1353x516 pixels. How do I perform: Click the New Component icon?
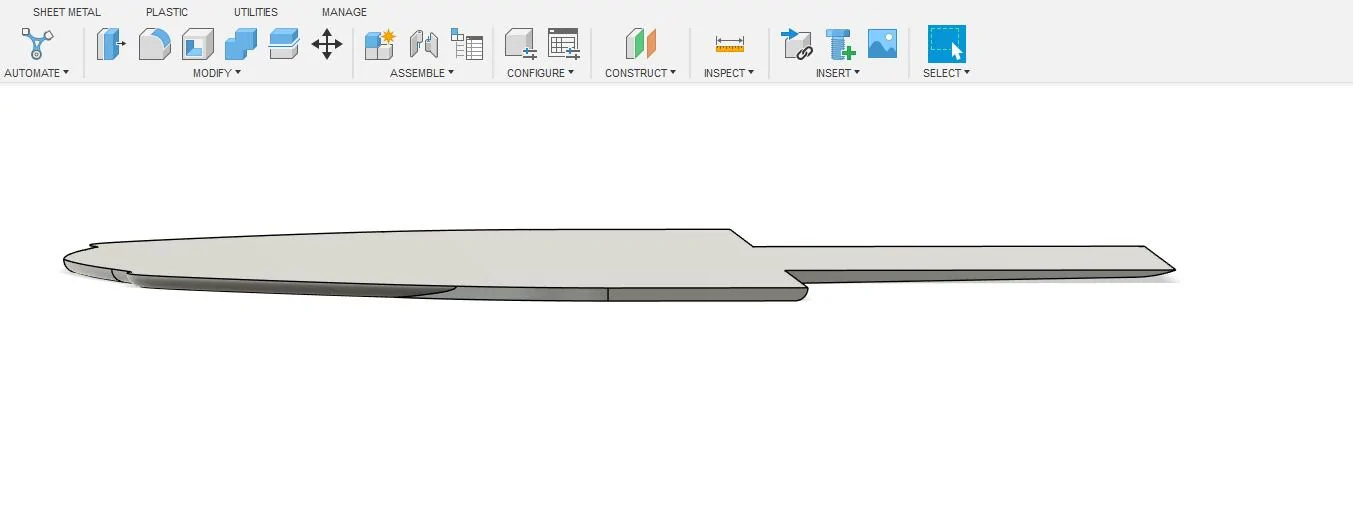[x=380, y=44]
